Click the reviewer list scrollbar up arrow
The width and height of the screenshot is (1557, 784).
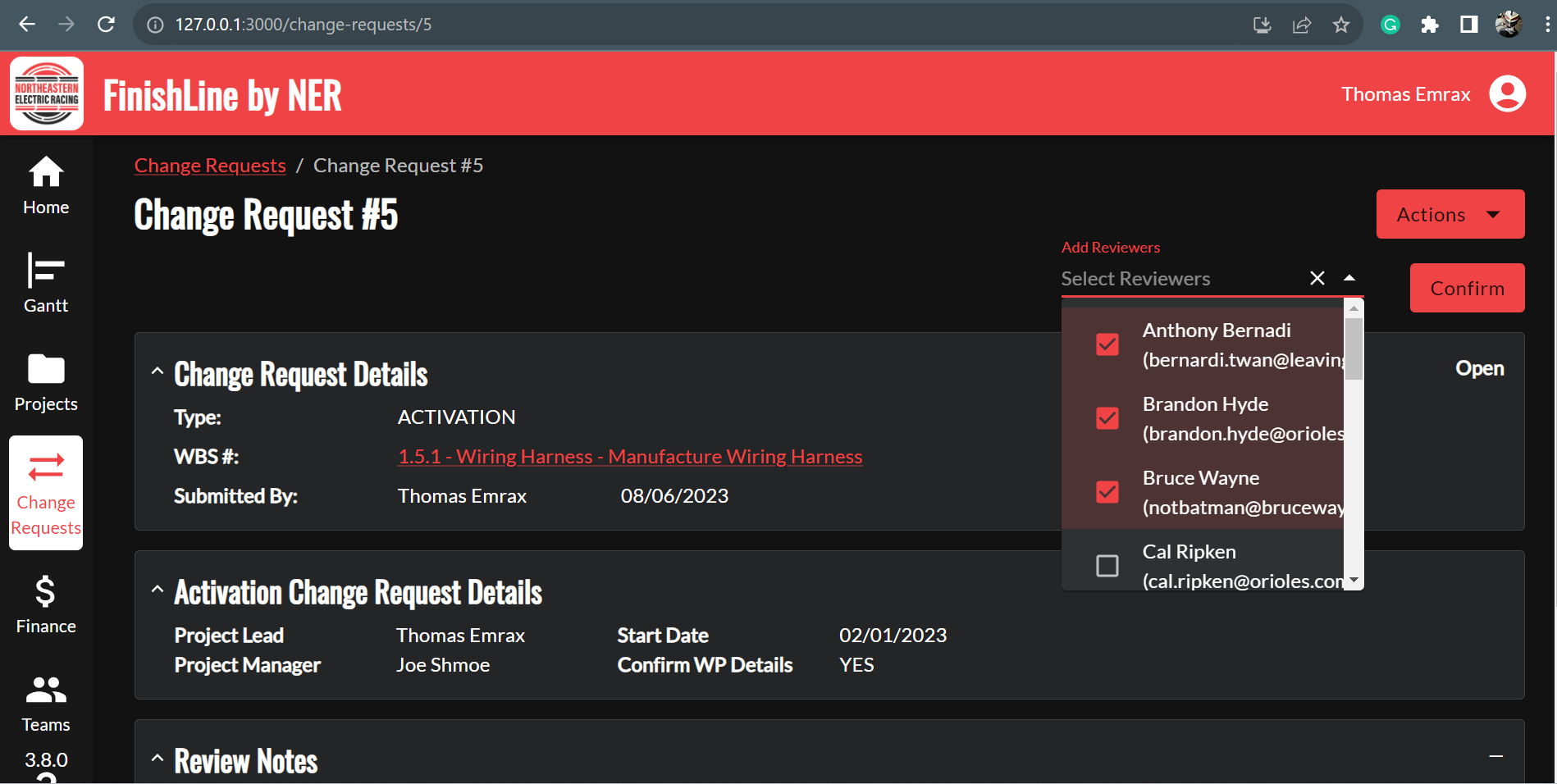click(1354, 308)
